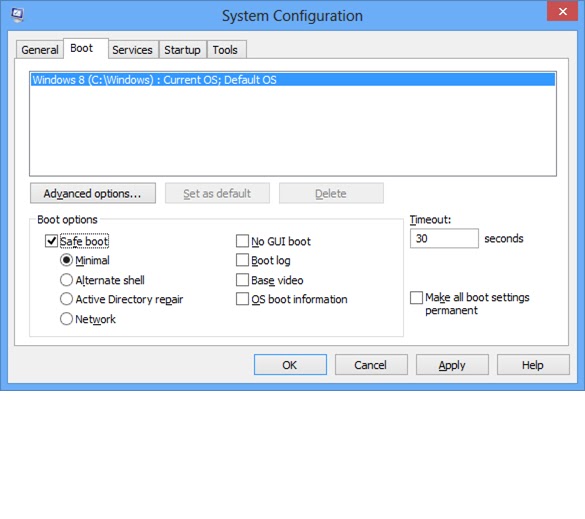585x519 pixels.
Task: Select the Boot tab
Action: click(85, 48)
